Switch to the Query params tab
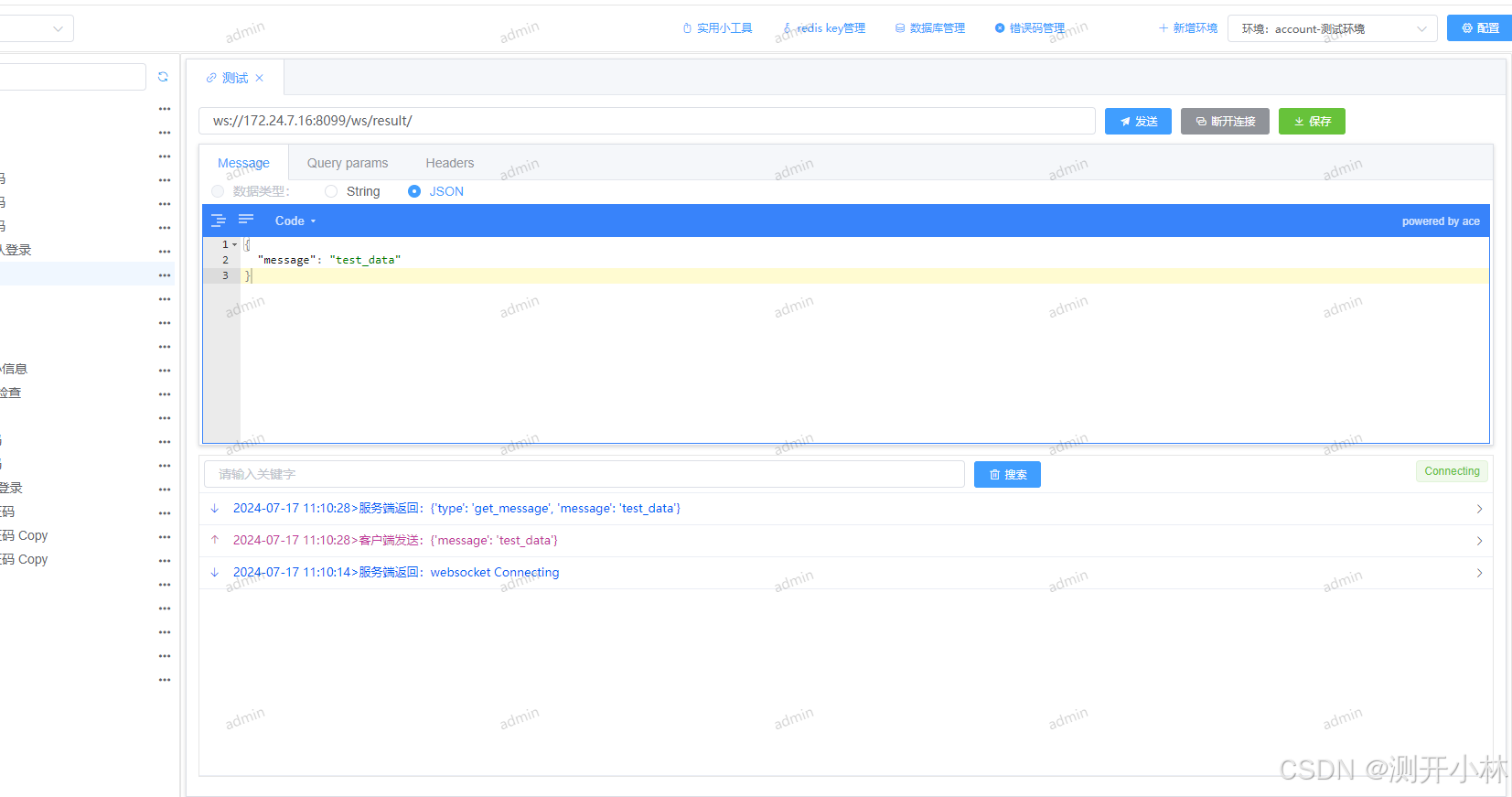The image size is (1512, 797). click(348, 163)
